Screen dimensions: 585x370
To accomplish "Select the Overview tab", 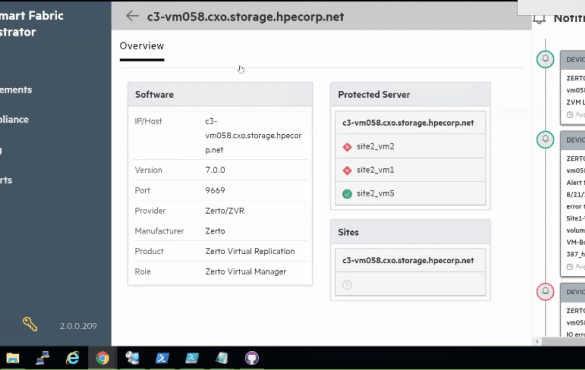I will coord(142,46).
